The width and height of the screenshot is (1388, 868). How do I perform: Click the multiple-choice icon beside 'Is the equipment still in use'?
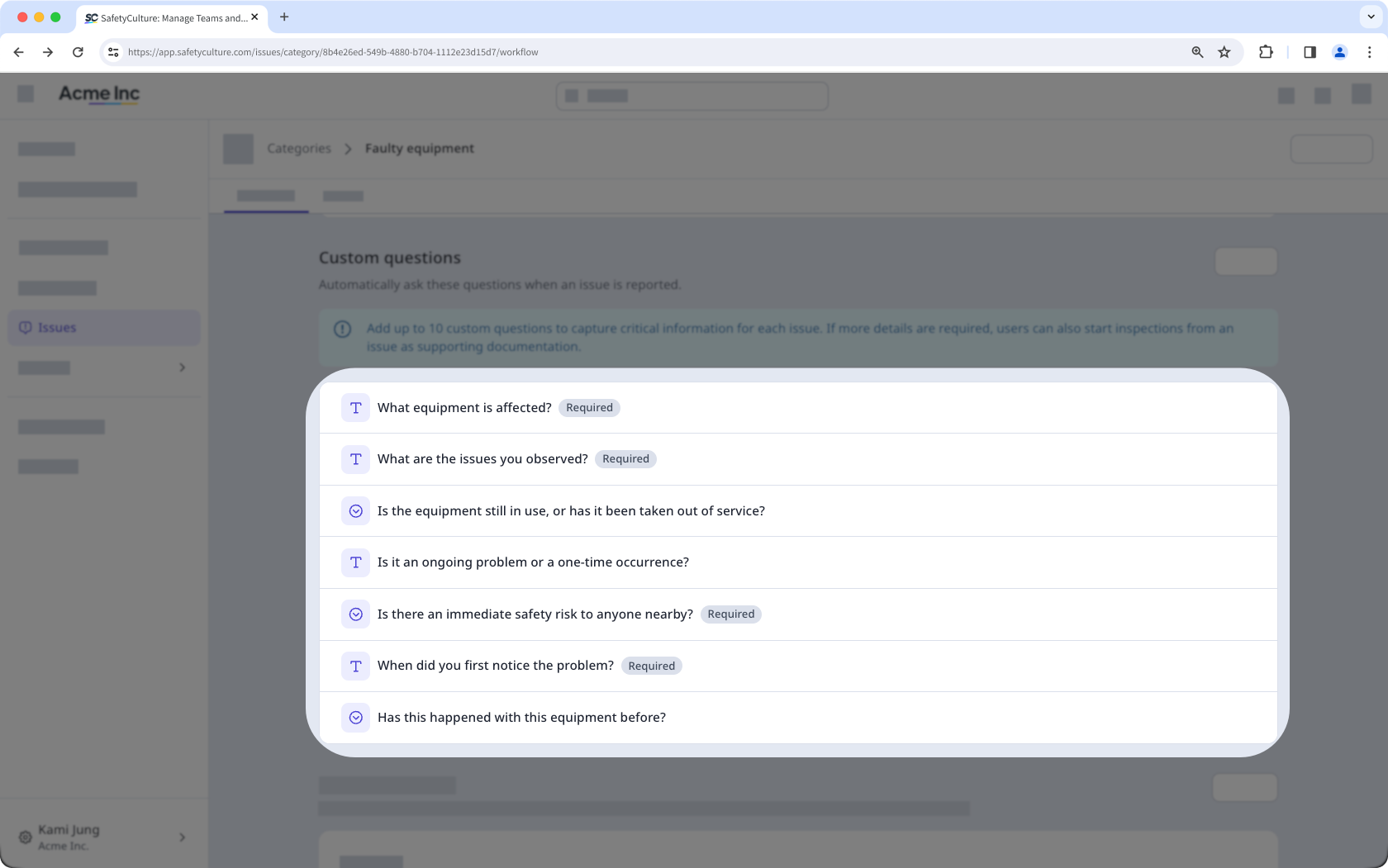355,511
